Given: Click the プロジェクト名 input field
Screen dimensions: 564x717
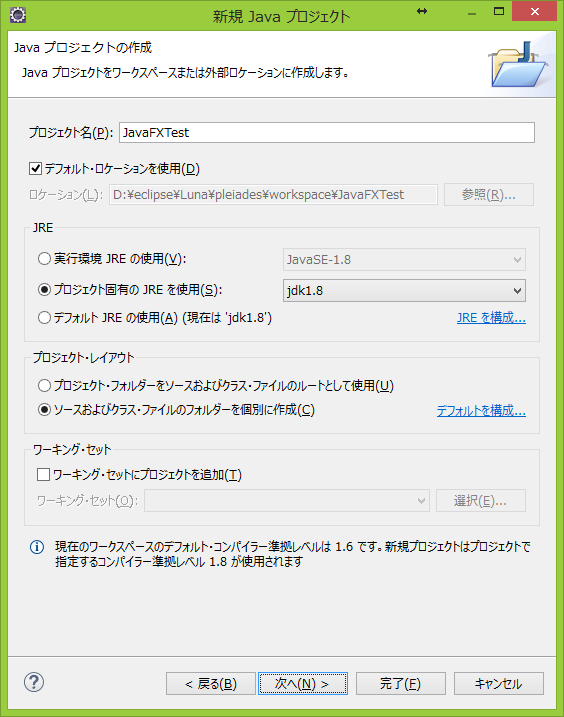Looking at the screenshot, I should [x=327, y=133].
